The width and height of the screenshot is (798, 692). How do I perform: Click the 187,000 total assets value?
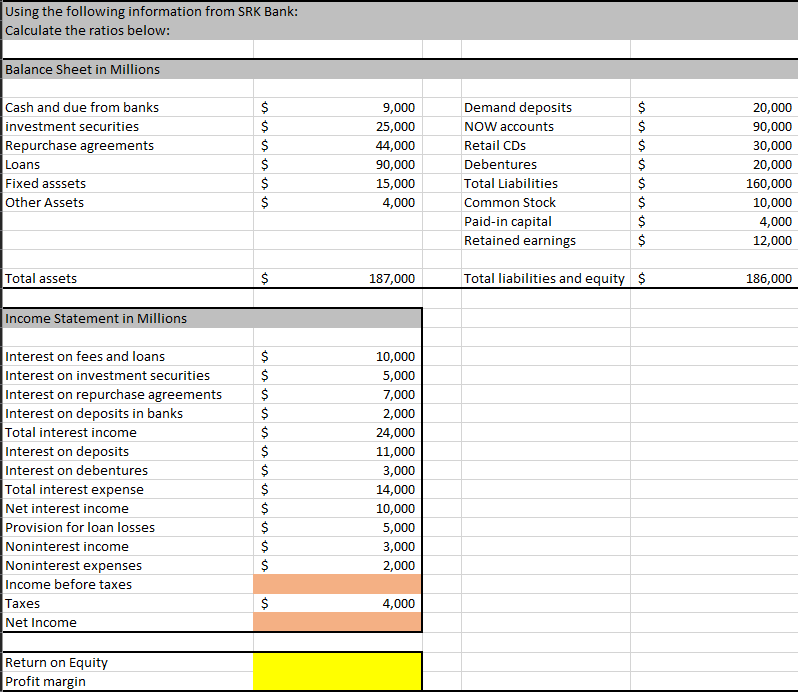coord(338,278)
